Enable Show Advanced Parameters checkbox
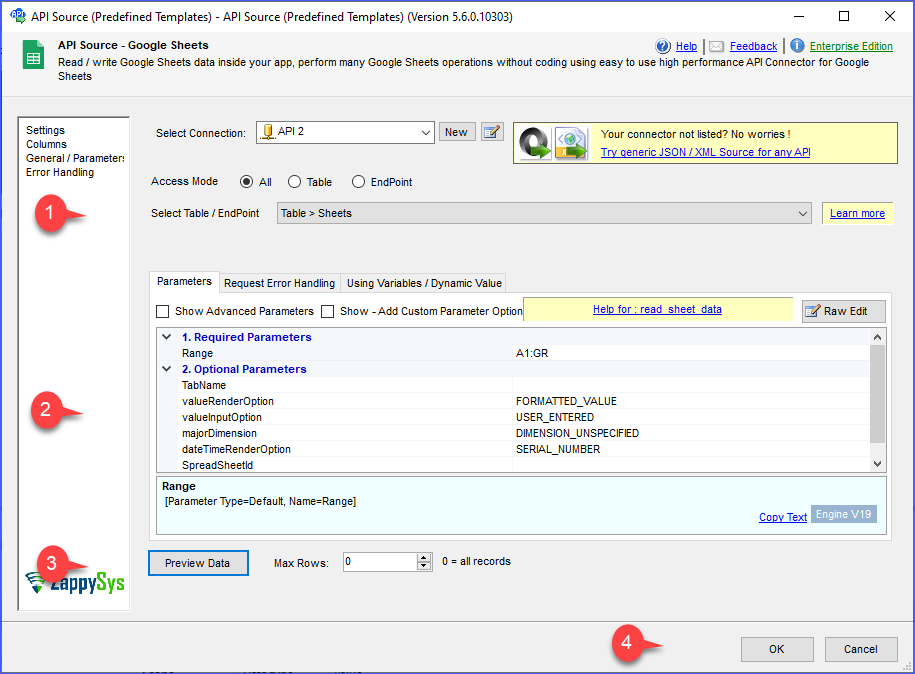This screenshot has height=674, width=915. click(163, 312)
